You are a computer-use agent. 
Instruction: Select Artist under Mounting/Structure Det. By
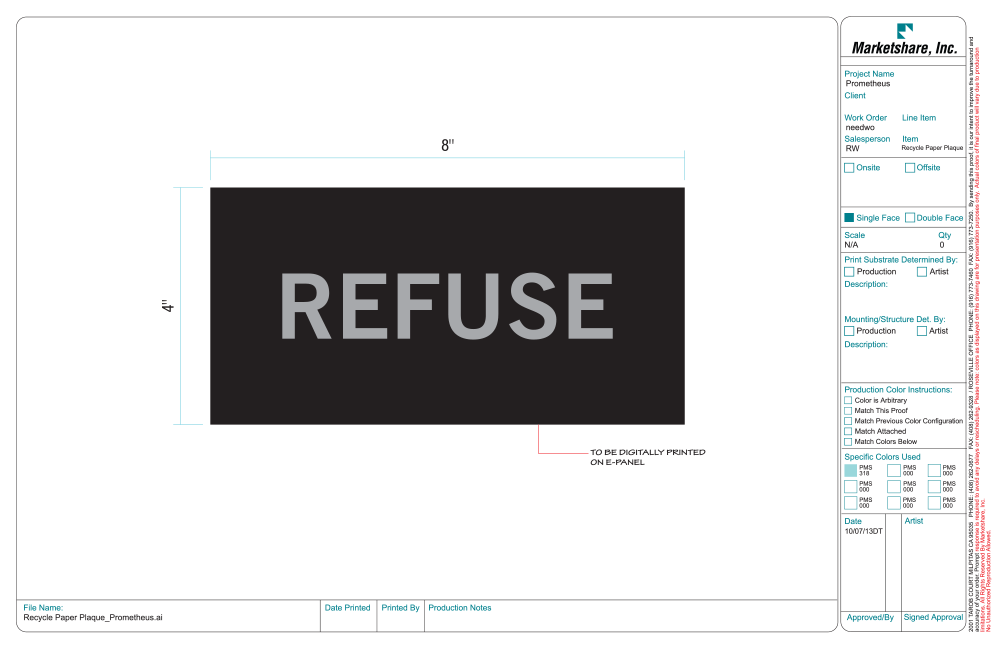(922, 331)
